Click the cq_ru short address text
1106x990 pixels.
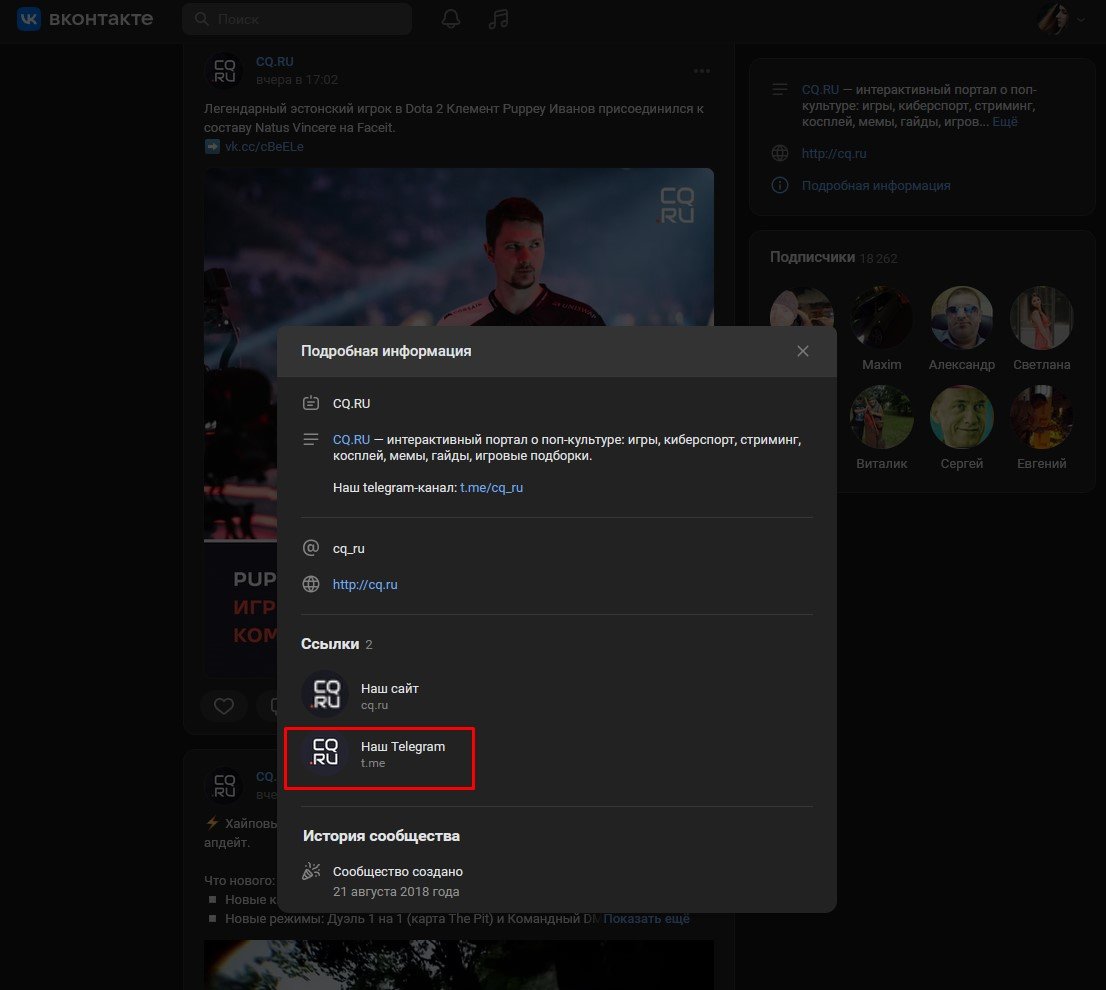[348, 549]
